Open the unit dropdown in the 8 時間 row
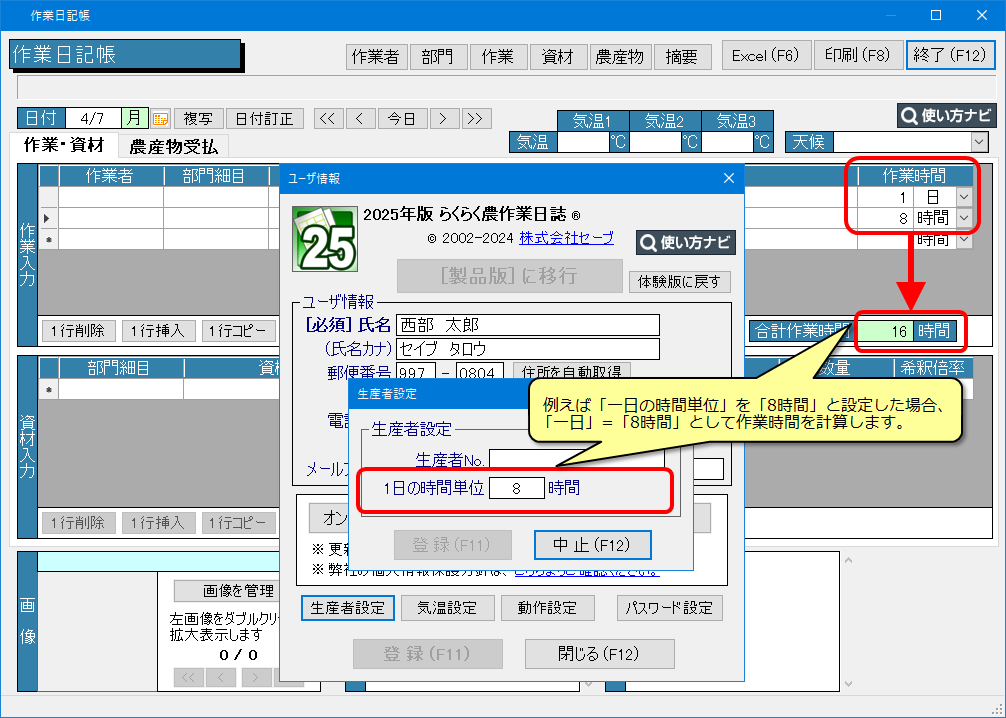The height and width of the screenshot is (718, 1006). pos(964,217)
